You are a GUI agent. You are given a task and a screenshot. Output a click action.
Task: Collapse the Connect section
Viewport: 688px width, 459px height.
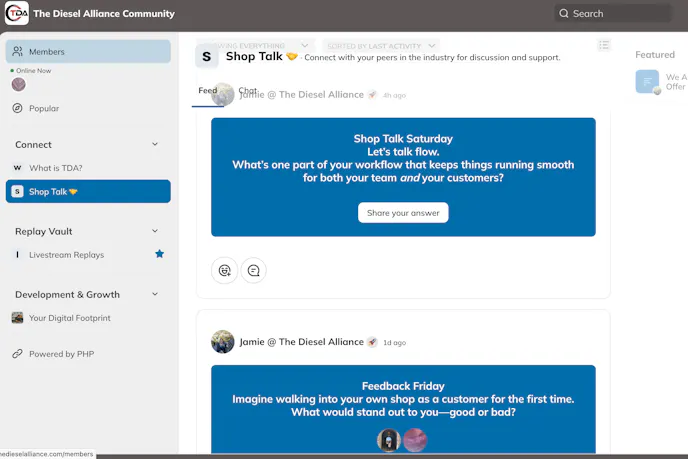point(155,144)
